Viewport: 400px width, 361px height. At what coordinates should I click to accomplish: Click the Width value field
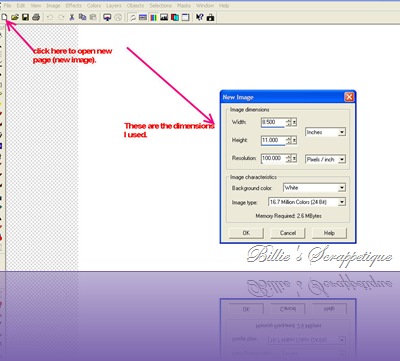point(273,122)
